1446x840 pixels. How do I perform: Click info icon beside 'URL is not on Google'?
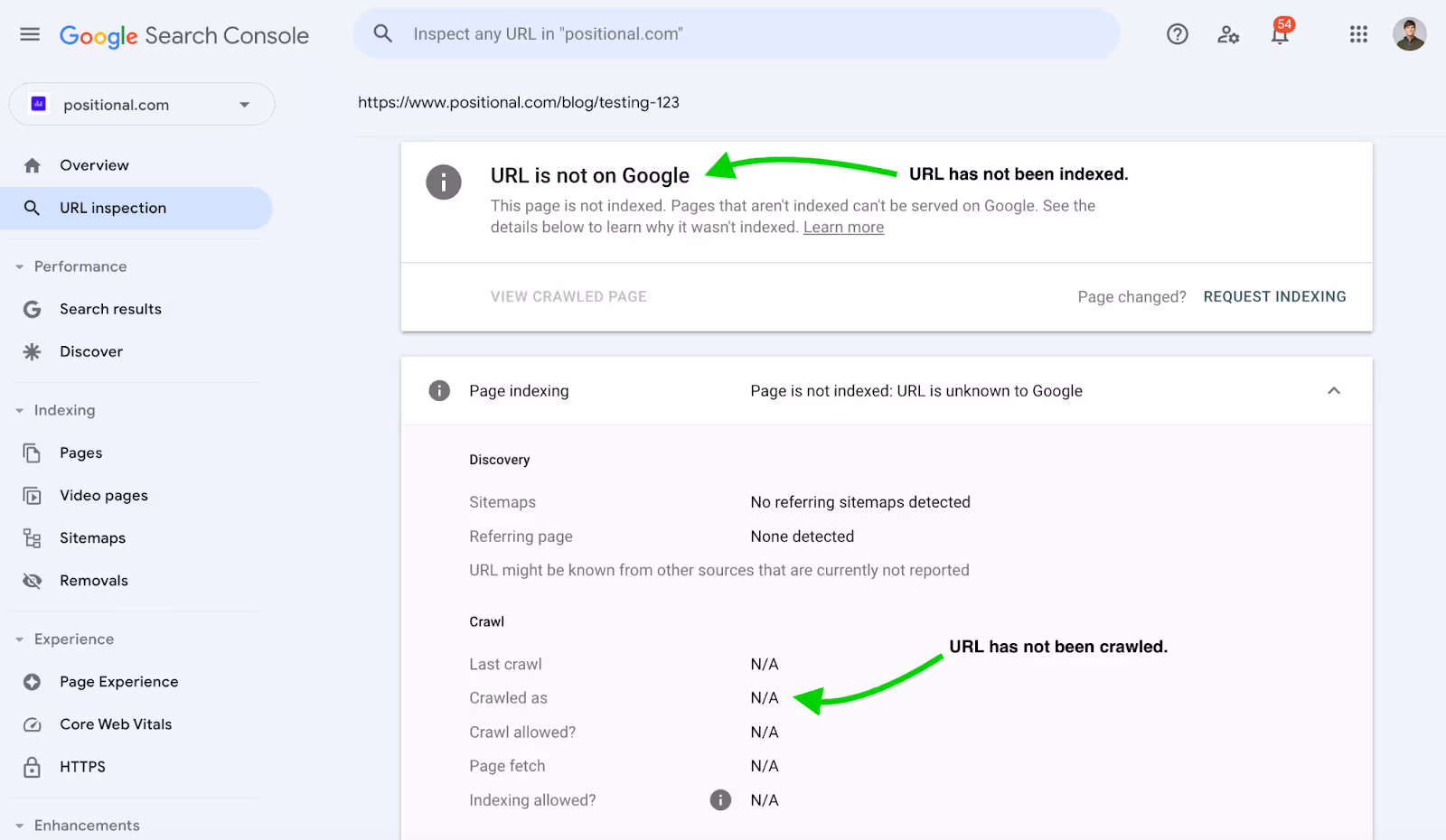(x=443, y=182)
